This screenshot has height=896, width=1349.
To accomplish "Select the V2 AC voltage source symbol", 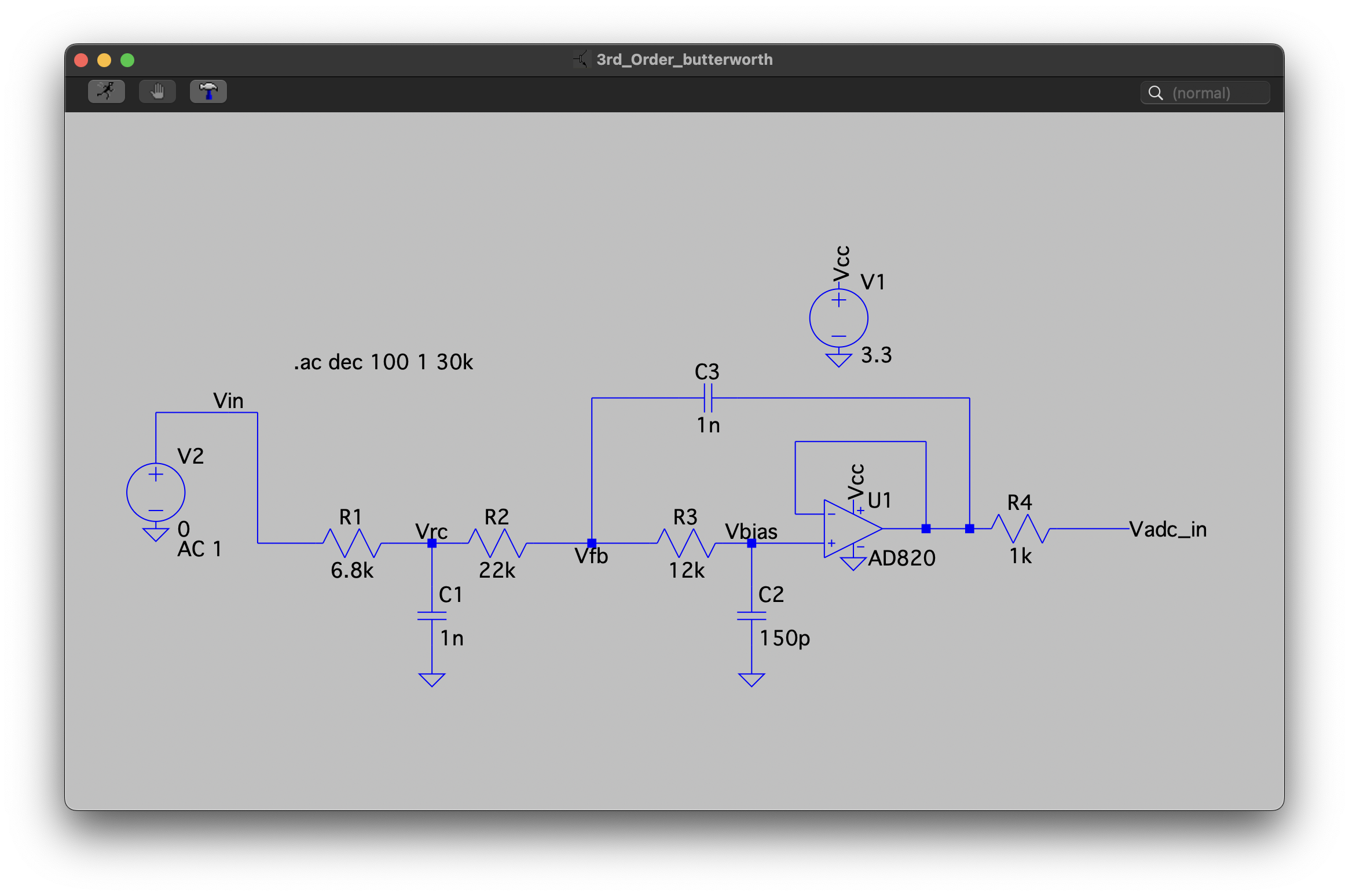I will [156, 493].
